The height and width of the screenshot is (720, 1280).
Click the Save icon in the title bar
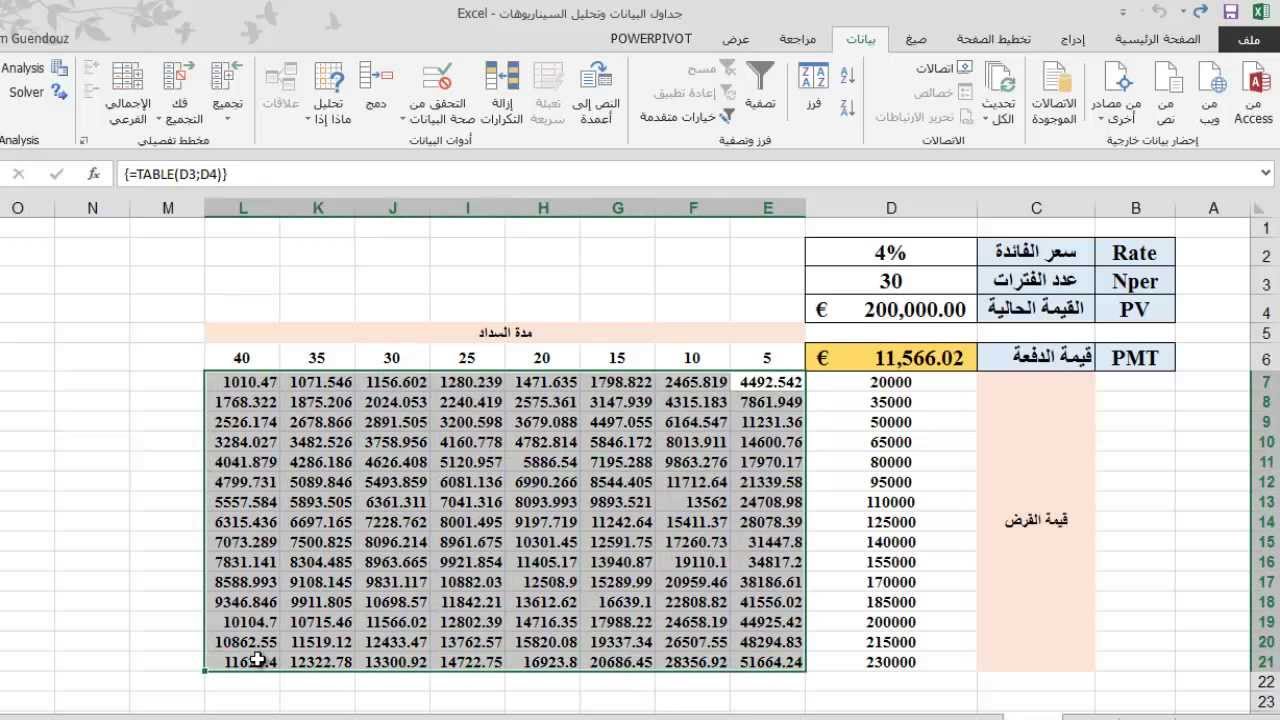(1231, 12)
